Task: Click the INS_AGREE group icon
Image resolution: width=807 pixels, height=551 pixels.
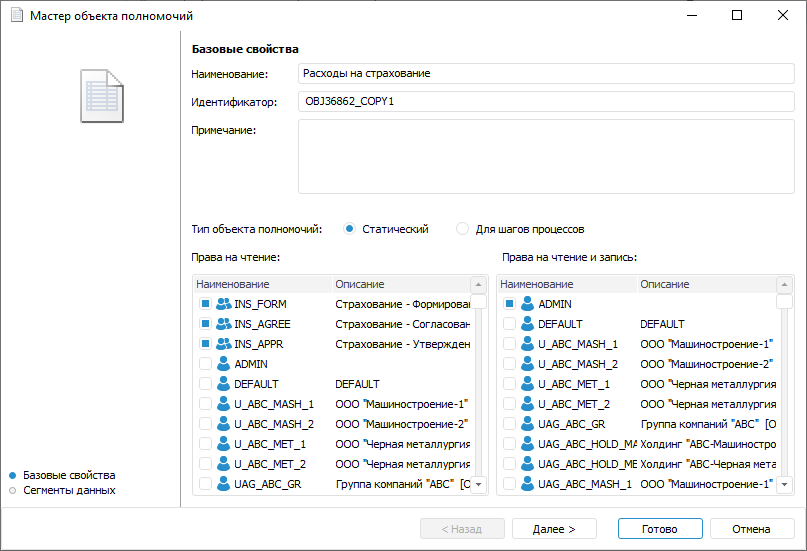Action: click(224, 324)
